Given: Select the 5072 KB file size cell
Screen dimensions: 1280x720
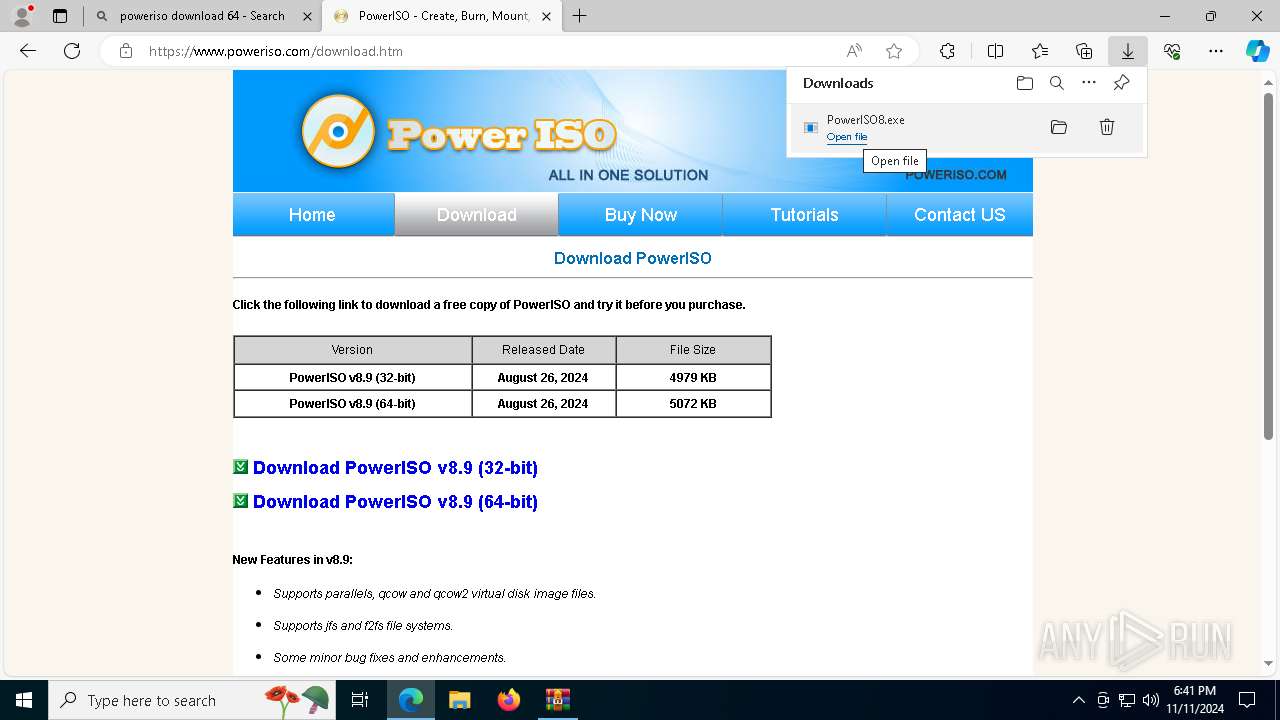Looking at the screenshot, I should [693, 404].
